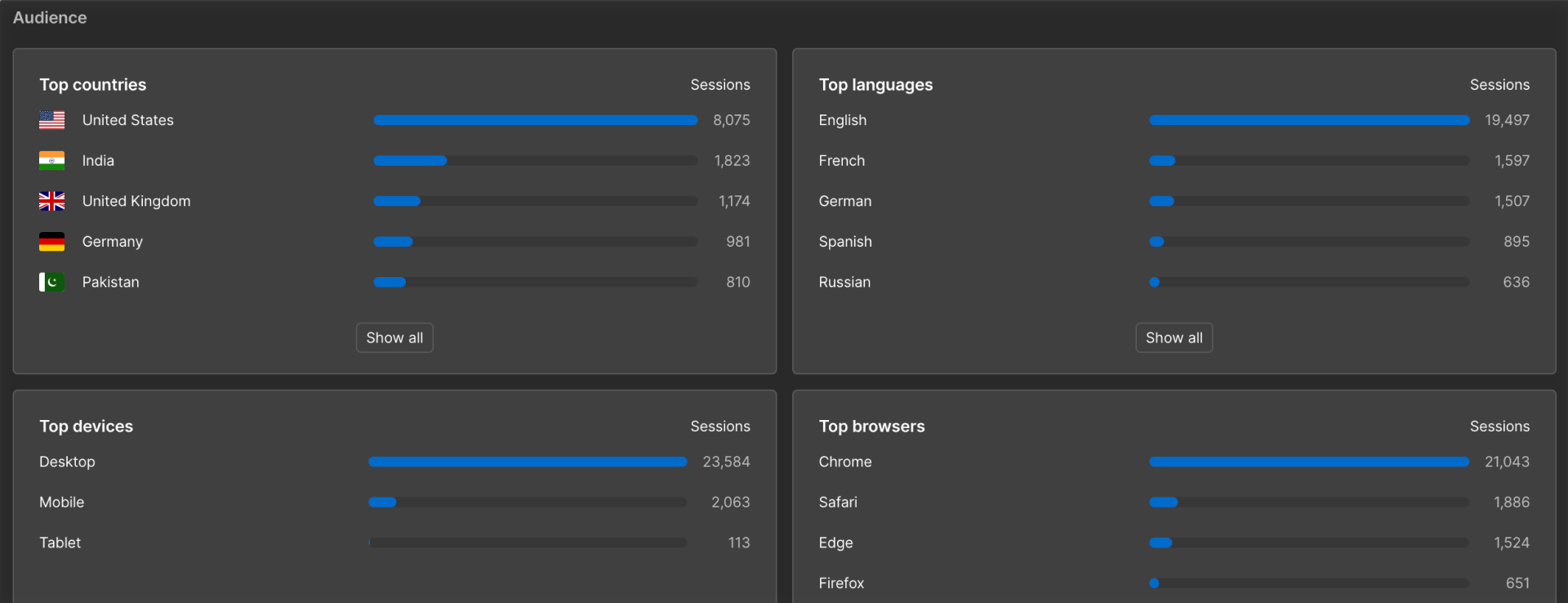Select the Pakistan country label
The width and height of the screenshot is (1568, 603).
coord(110,282)
